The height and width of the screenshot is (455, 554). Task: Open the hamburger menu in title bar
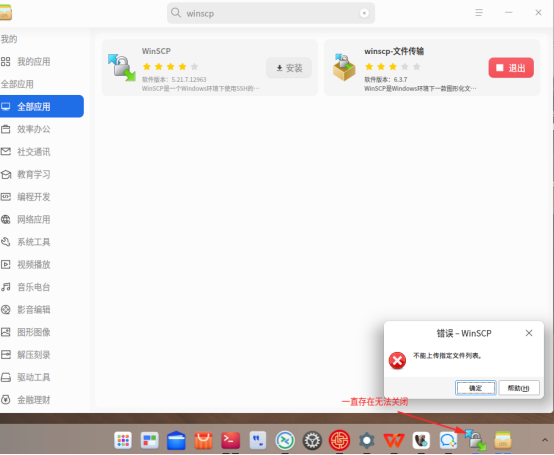(479, 13)
